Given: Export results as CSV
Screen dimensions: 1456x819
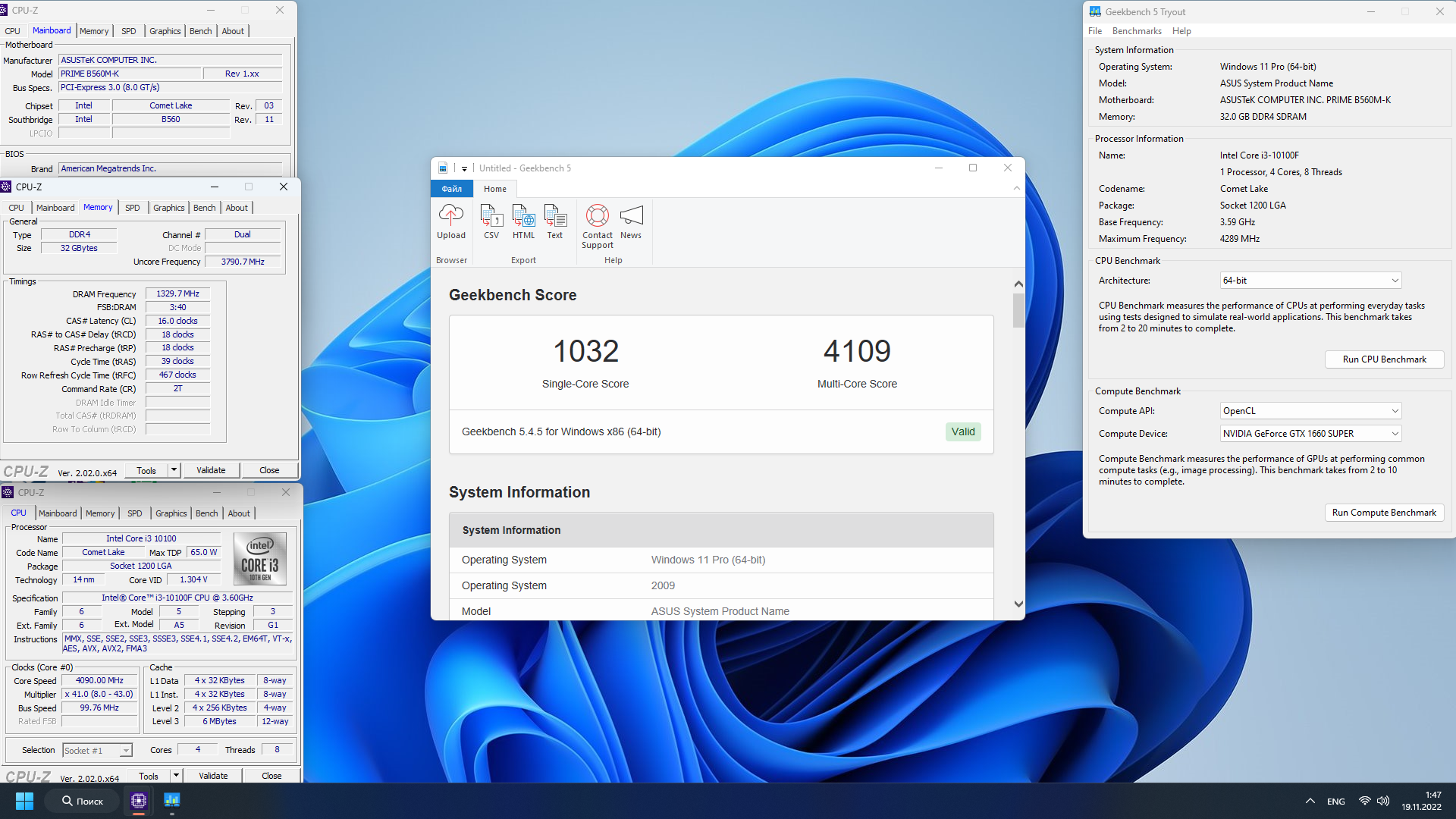Looking at the screenshot, I should [x=491, y=222].
